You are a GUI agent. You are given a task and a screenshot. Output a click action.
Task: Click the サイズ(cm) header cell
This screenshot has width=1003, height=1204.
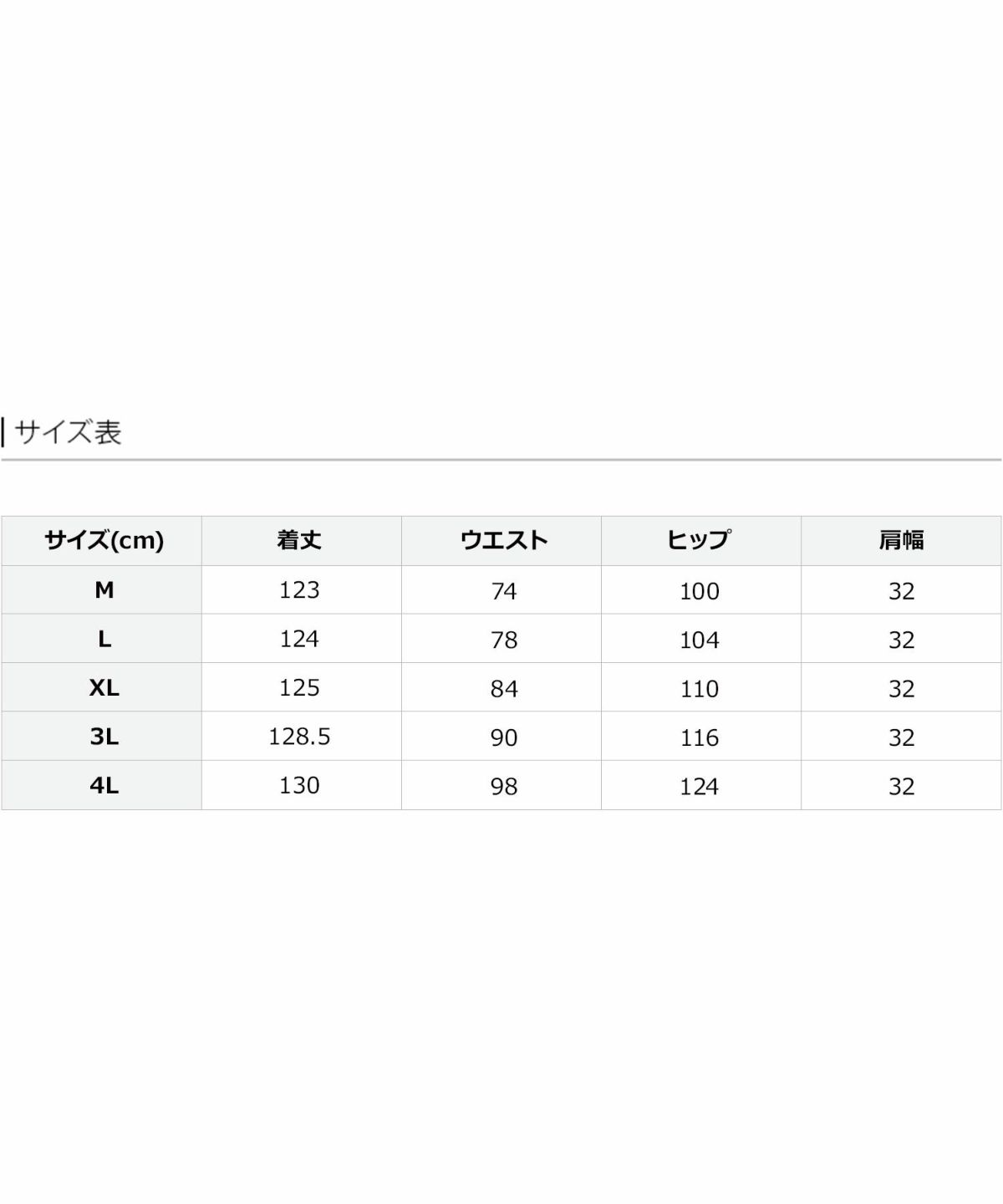104,540
